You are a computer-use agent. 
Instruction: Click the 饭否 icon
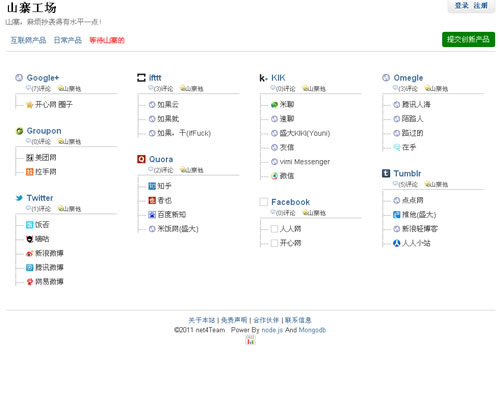(x=30, y=225)
